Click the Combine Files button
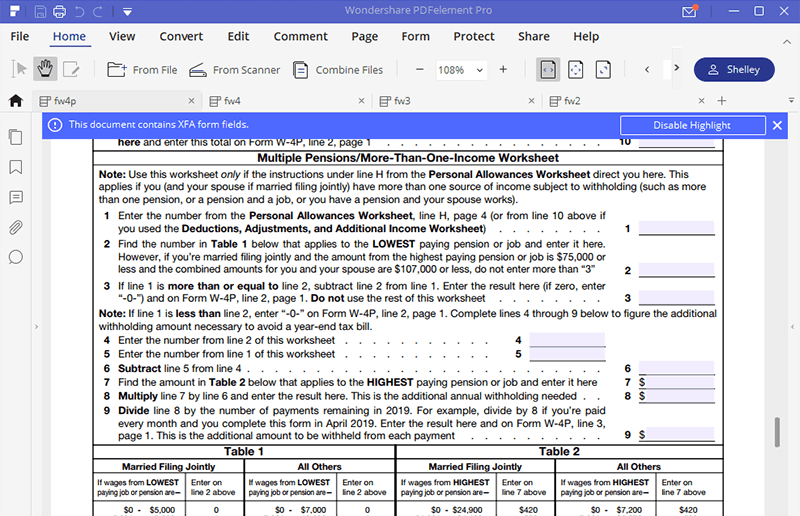Screen dimensions: 800x516 point(338,70)
